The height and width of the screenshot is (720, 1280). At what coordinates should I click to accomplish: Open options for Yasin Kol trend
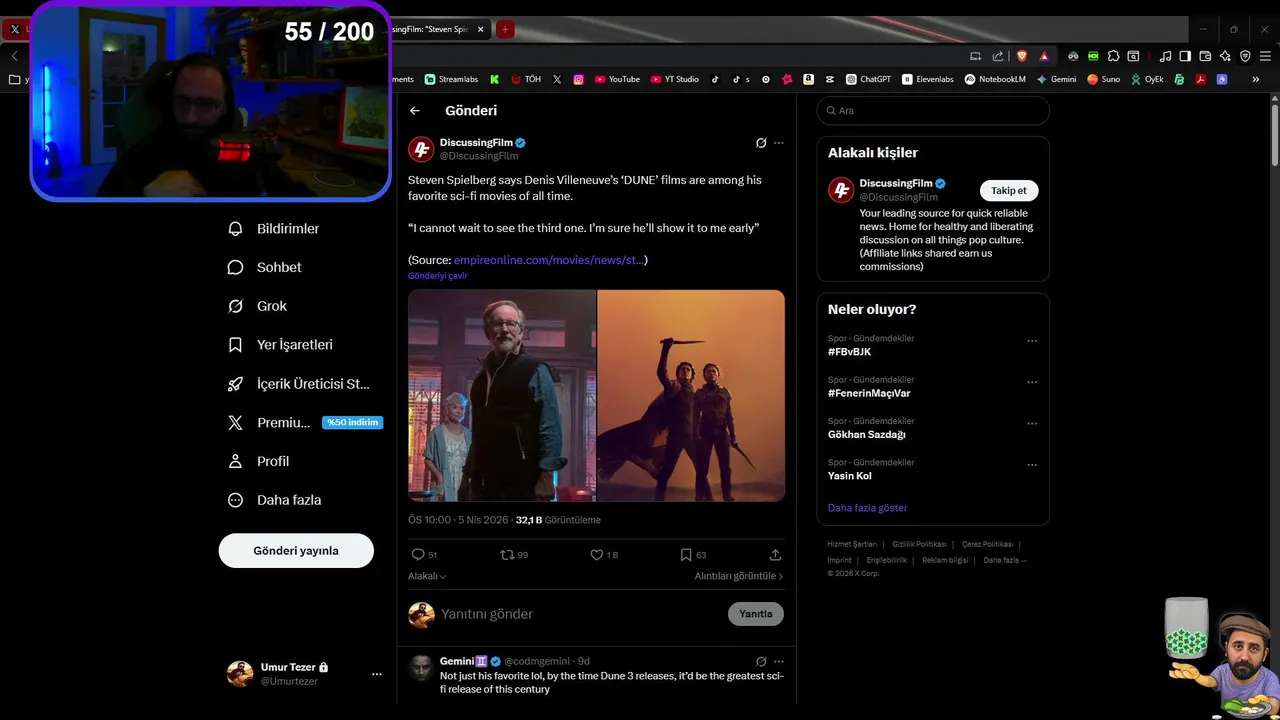tap(1032, 465)
